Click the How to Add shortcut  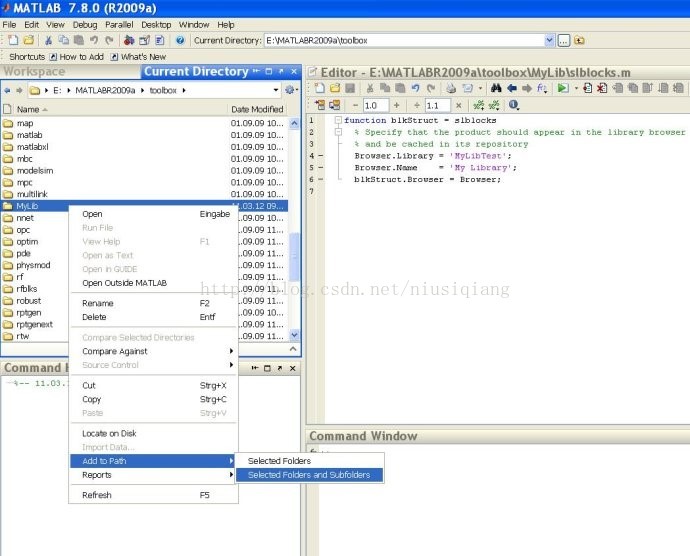(77, 57)
